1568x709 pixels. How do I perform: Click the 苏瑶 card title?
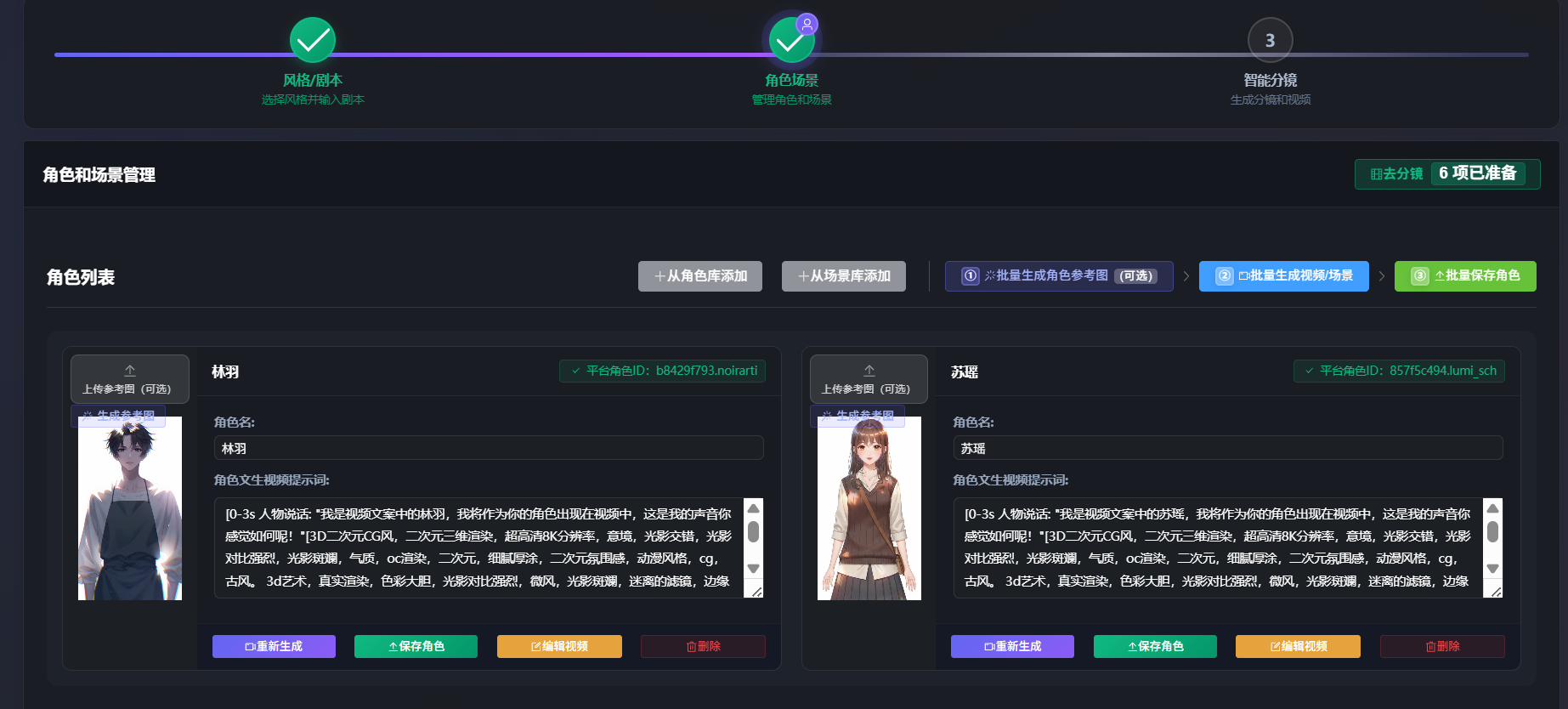pos(965,372)
